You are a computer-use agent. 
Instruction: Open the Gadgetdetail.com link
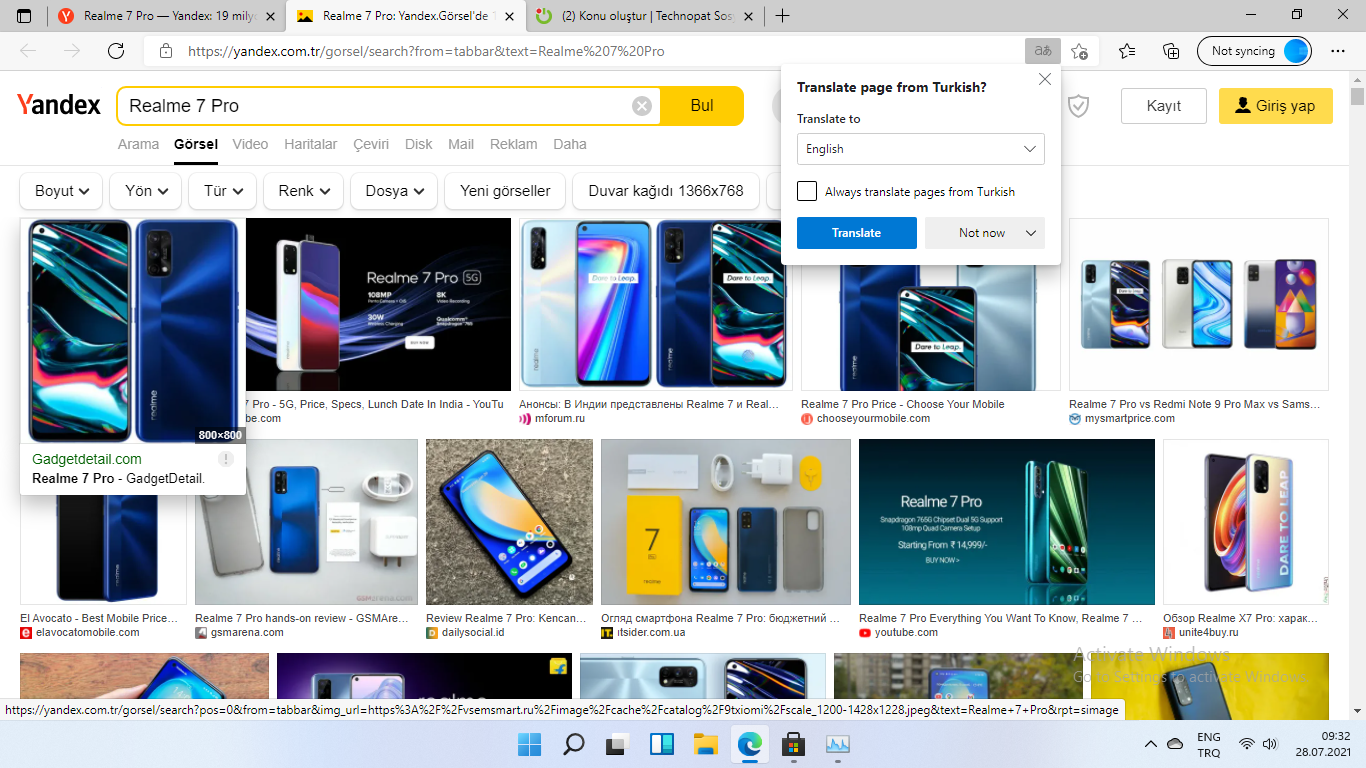(87, 459)
